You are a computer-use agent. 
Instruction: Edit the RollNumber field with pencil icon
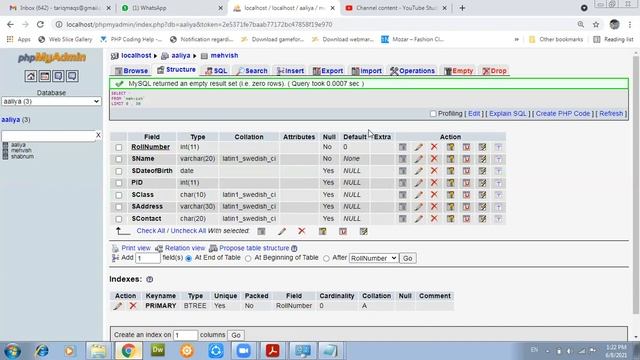click(x=418, y=147)
